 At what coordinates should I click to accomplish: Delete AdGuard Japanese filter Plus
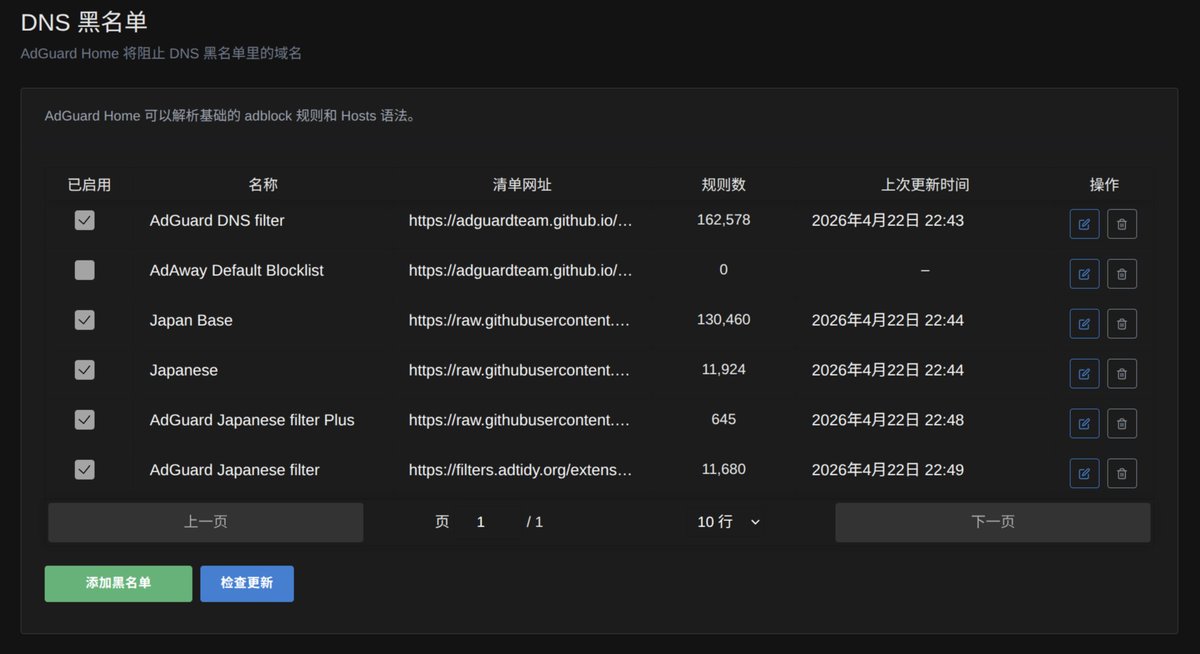coord(1122,424)
